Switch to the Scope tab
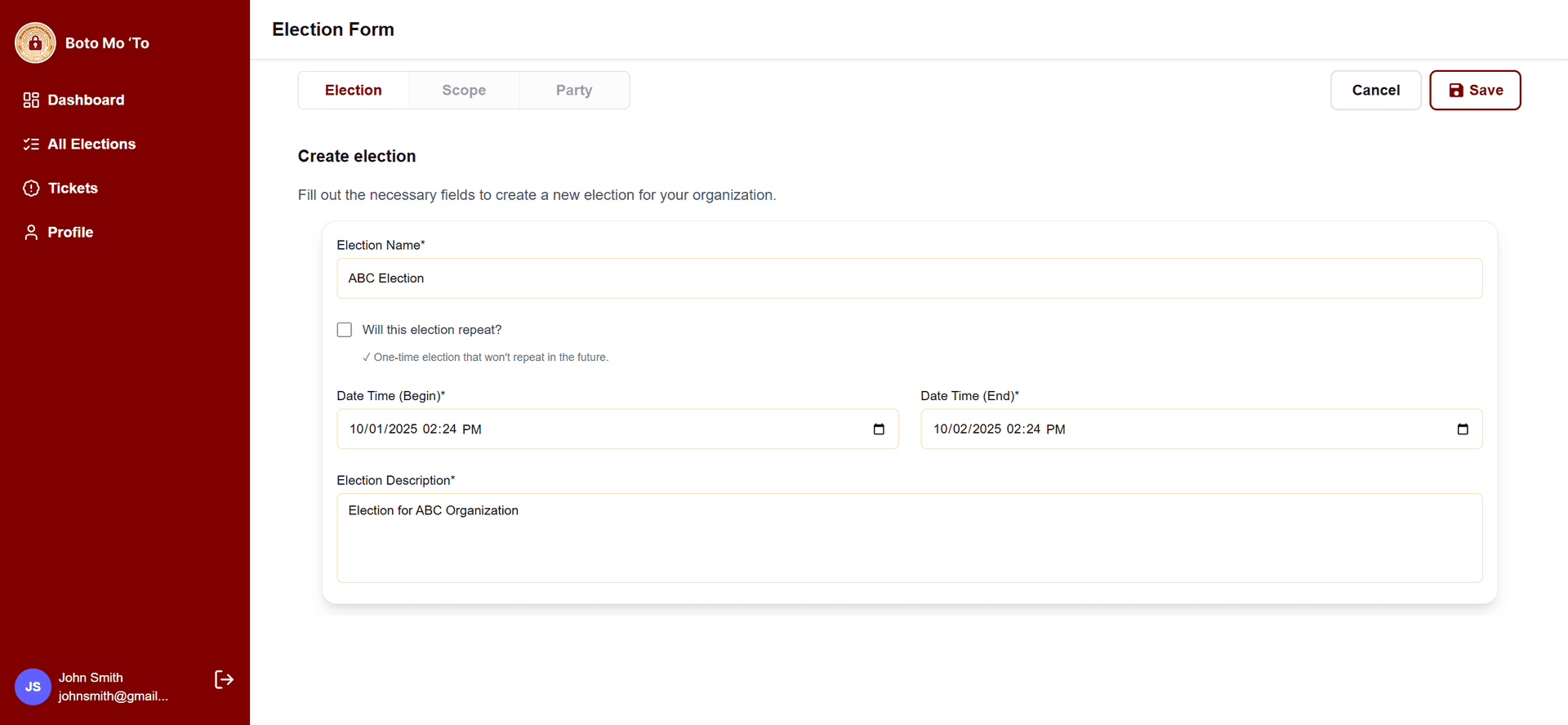This screenshot has width=1568, height=725. pyautogui.click(x=464, y=91)
